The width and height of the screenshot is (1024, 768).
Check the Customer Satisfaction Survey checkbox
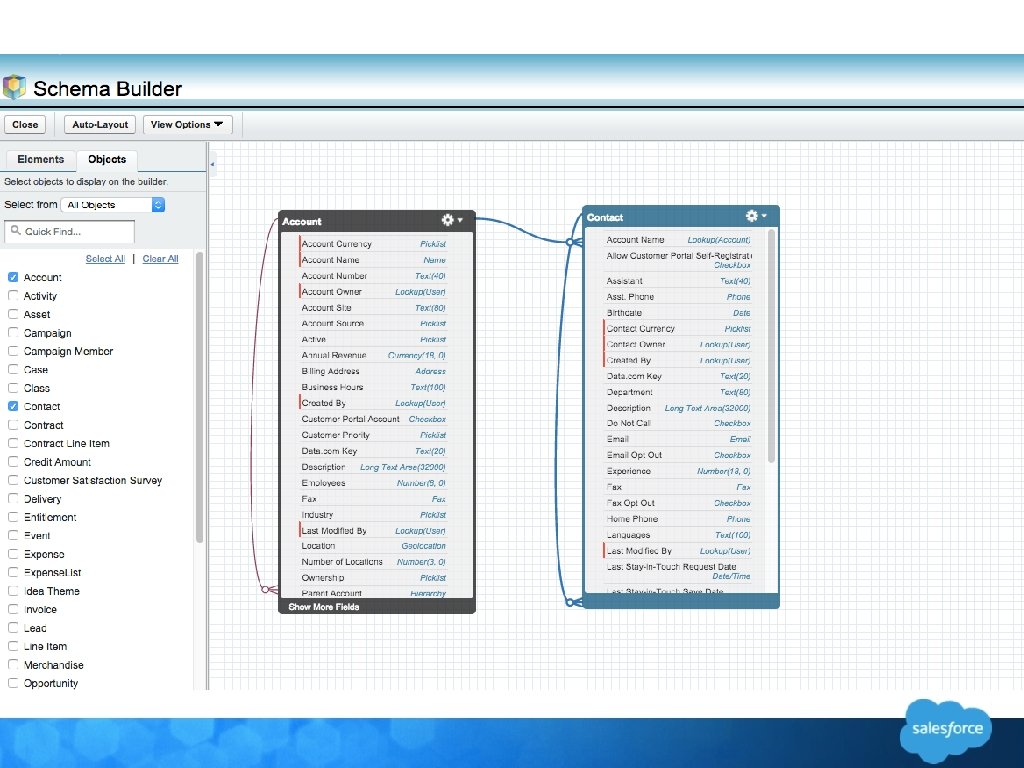[x=13, y=479]
